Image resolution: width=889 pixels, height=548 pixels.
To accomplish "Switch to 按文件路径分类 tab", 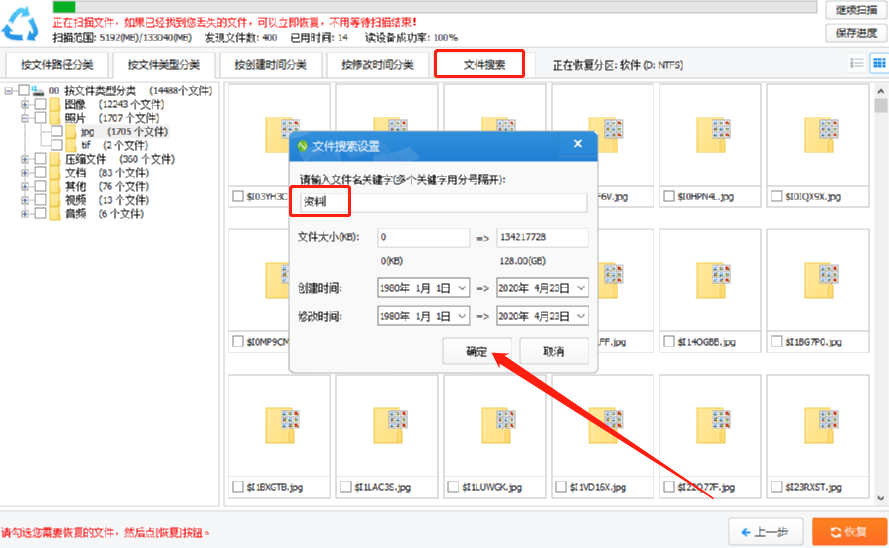I will point(57,65).
